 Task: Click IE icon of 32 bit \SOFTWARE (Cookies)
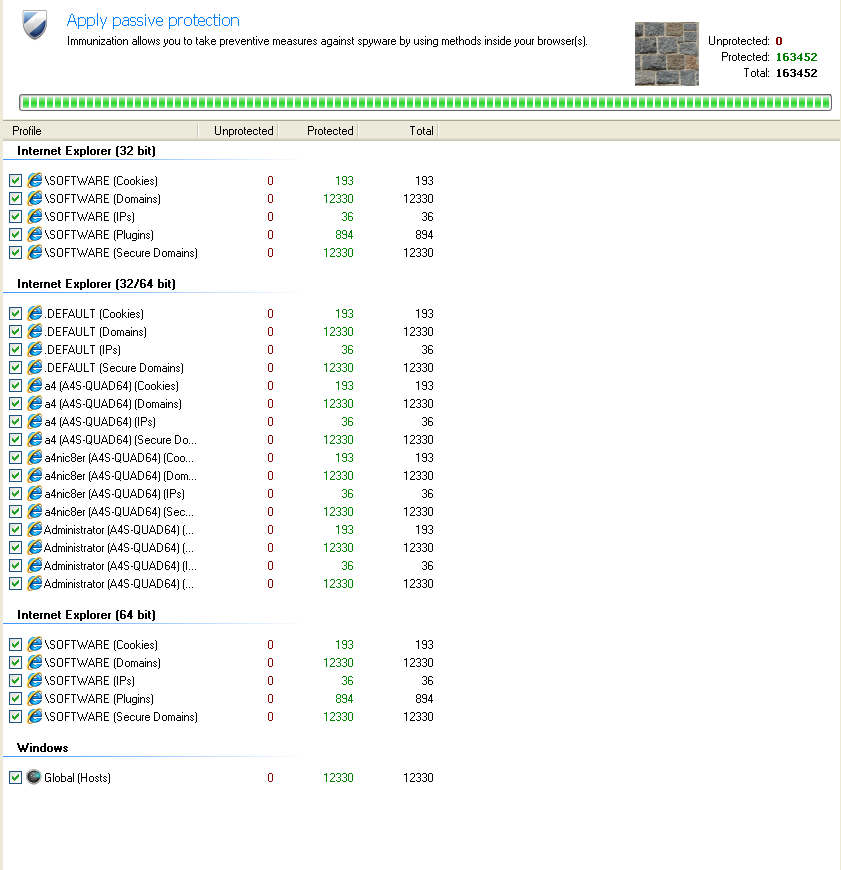[x=35, y=180]
